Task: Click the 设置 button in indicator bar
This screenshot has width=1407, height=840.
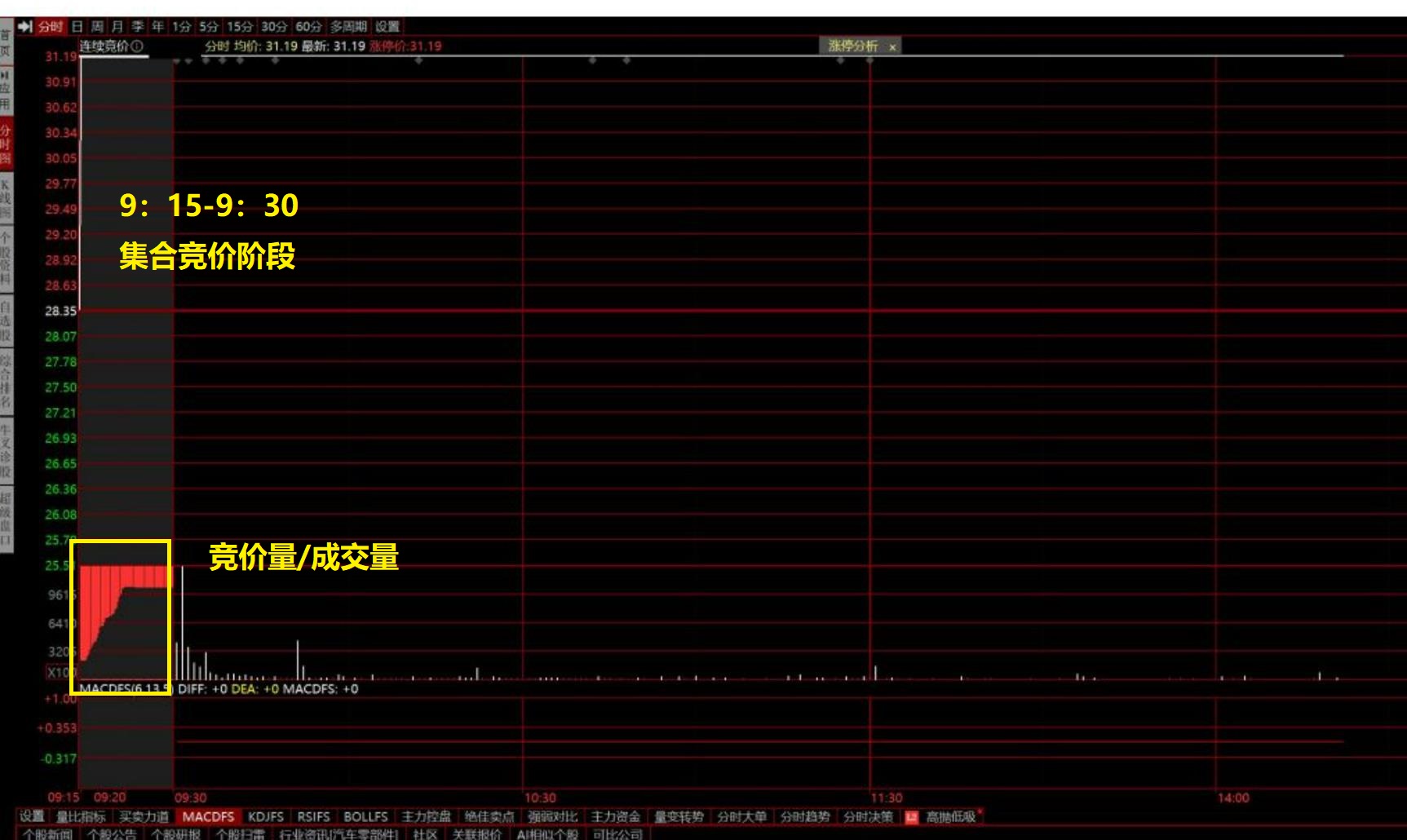Action: tap(32, 816)
